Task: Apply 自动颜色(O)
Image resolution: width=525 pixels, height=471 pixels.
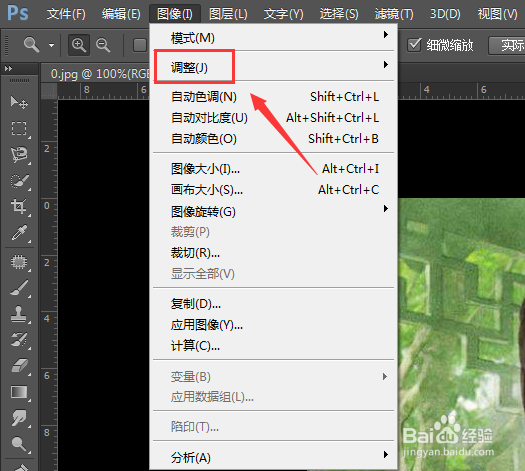Action: 274,139
